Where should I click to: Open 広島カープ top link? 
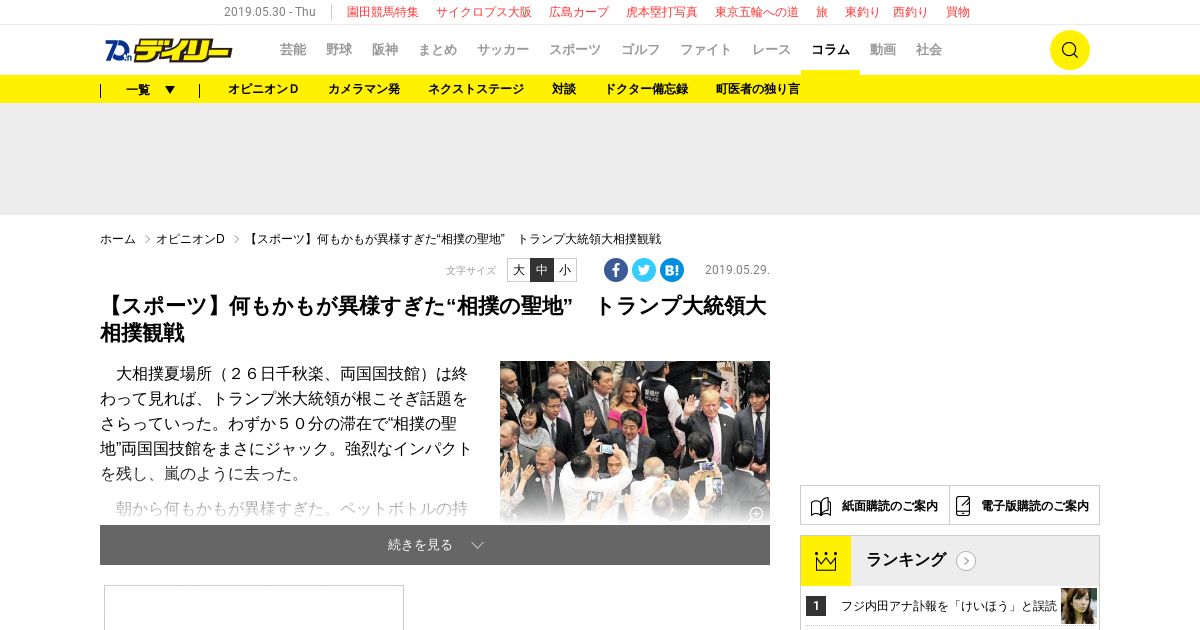click(579, 12)
